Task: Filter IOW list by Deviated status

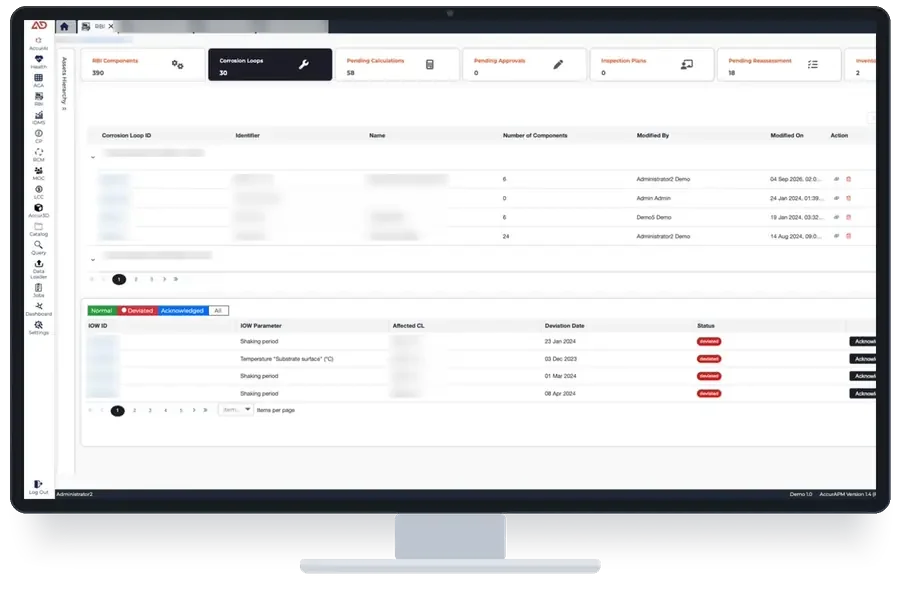Action: [x=137, y=310]
